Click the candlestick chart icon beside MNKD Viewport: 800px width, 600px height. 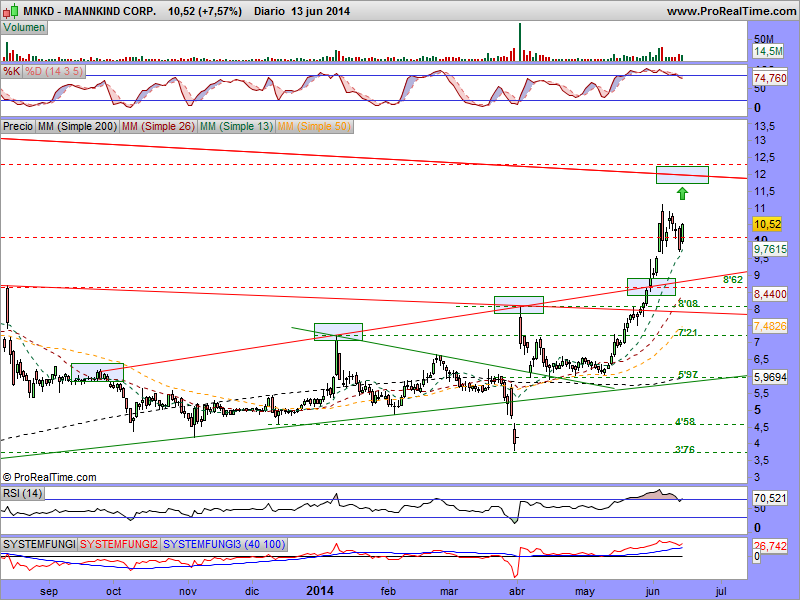pyautogui.click(x=11, y=11)
